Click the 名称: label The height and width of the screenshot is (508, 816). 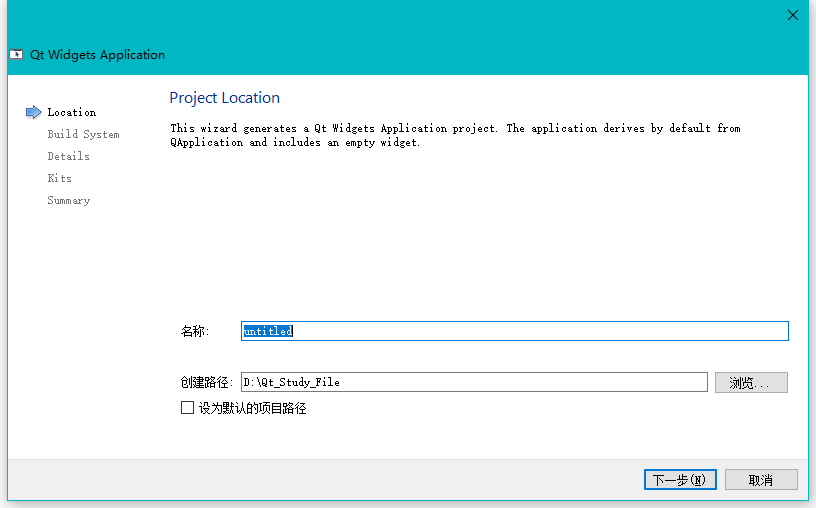click(x=195, y=331)
